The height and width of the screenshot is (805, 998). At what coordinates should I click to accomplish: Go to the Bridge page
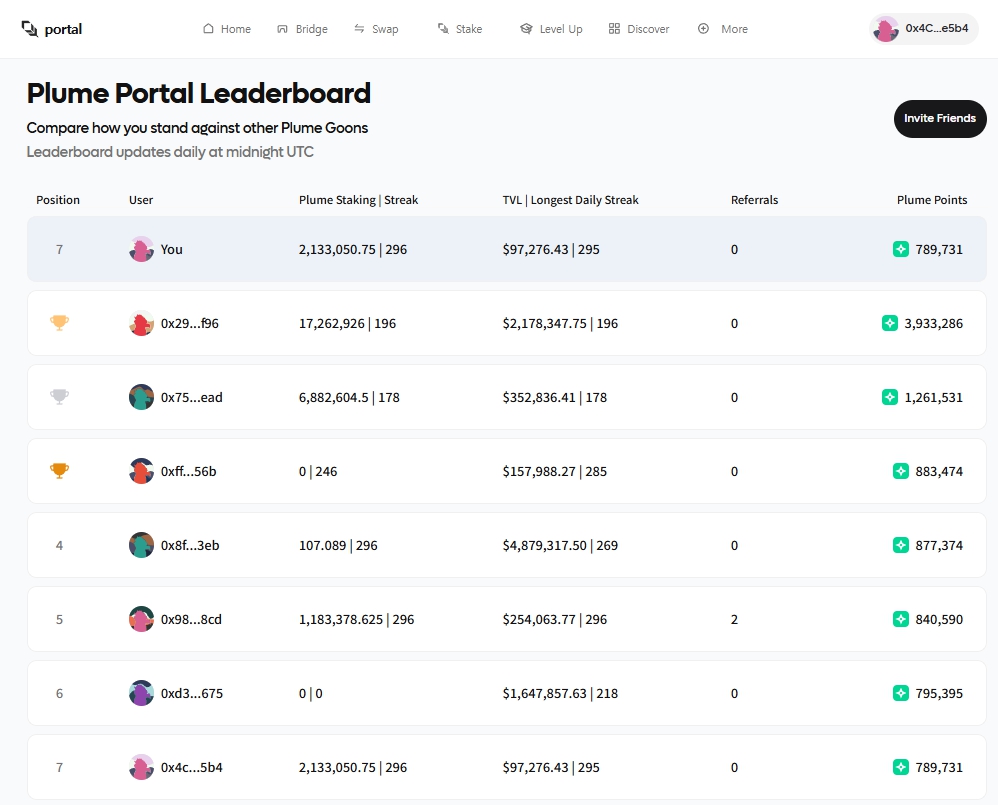pos(302,29)
